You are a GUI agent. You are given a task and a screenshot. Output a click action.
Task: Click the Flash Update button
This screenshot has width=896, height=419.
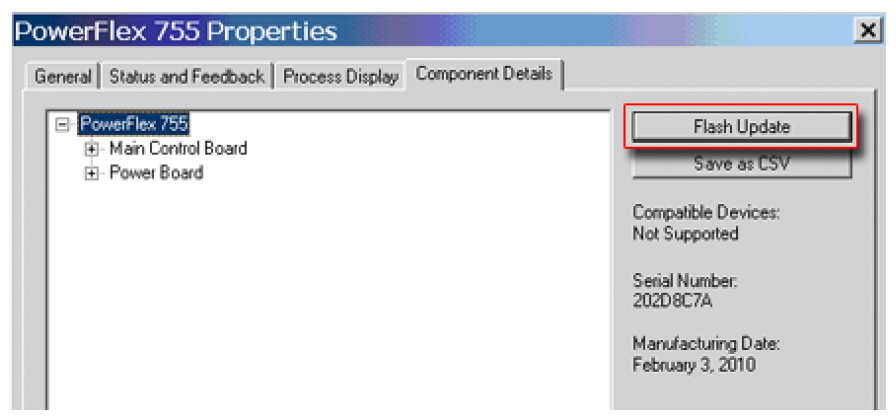(x=741, y=127)
